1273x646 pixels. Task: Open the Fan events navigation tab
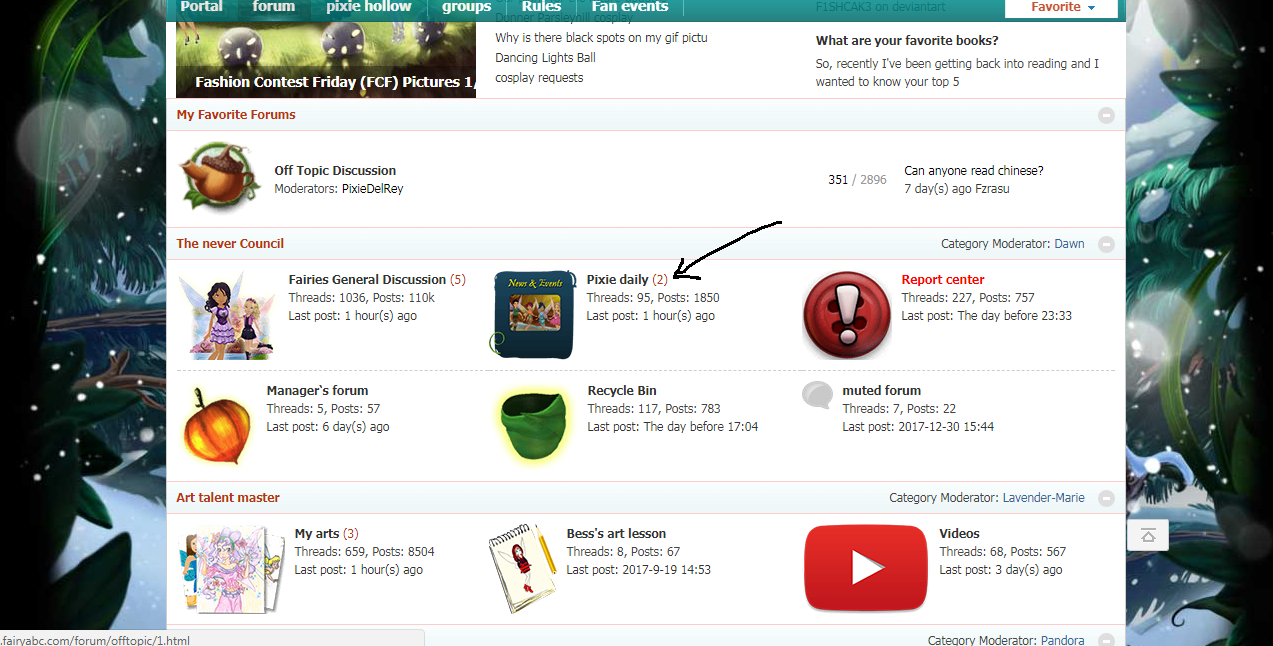629,7
